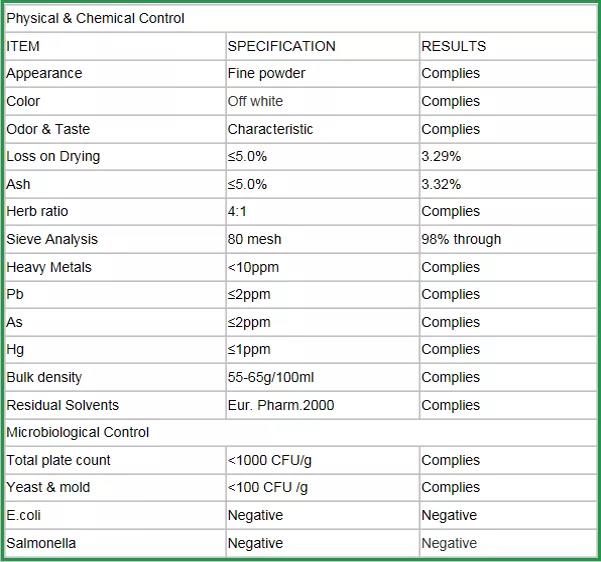Viewport: 601px width, 562px height.
Task: Click the Odor & Taste cell
Action: pyautogui.click(x=48, y=129)
